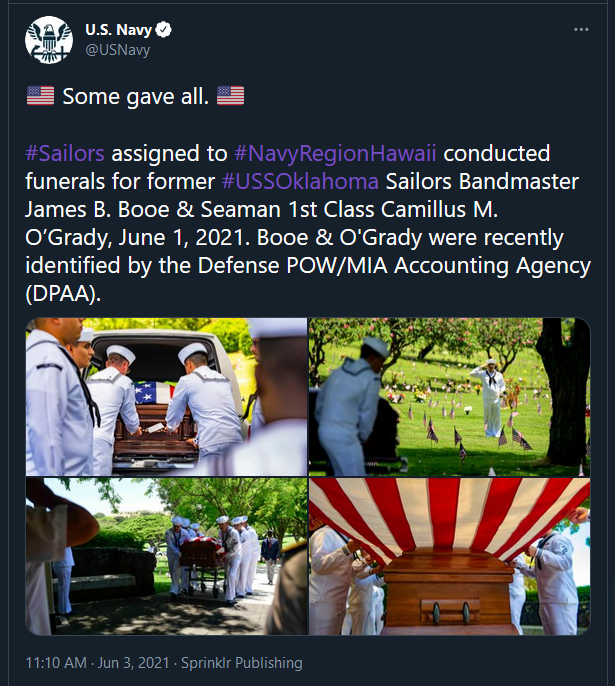The width and height of the screenshot is (615, 686).
Task: Click the flag emoji after 'gave all.'
Action: pyautogui.click(x=231, y=96)
